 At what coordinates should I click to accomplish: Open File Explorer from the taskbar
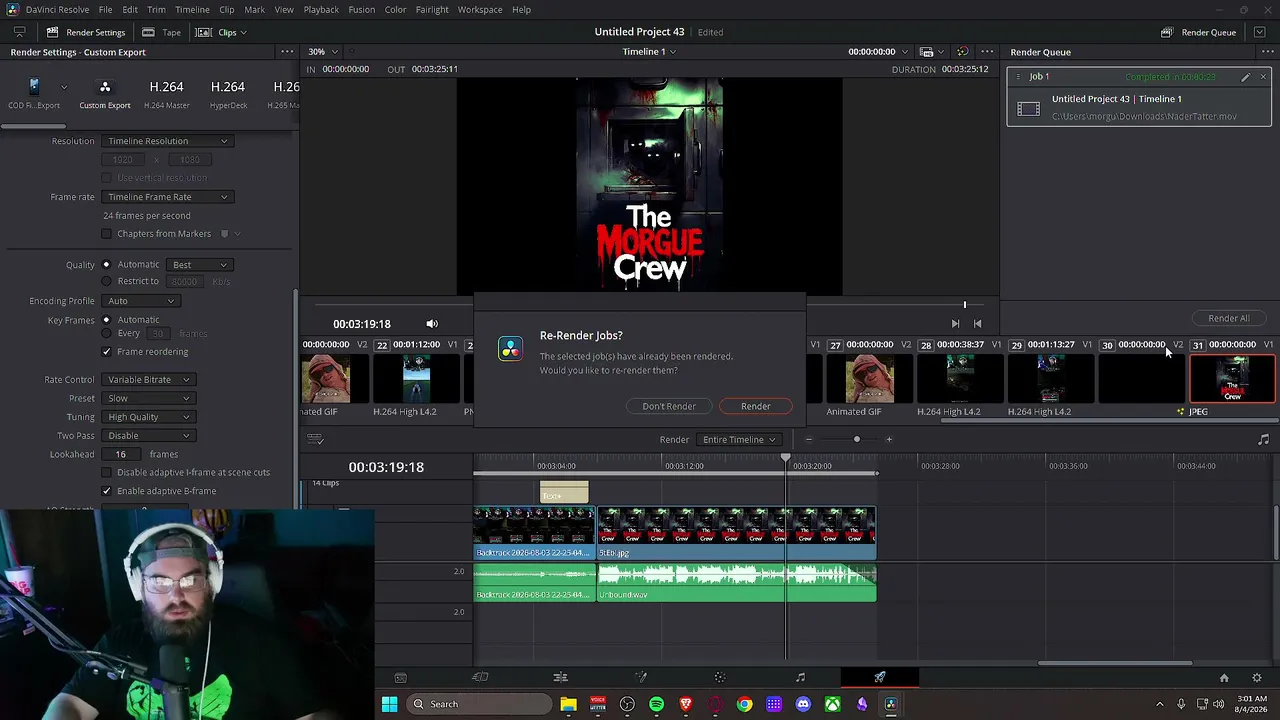pyautogui.click(x=568, y=704)
